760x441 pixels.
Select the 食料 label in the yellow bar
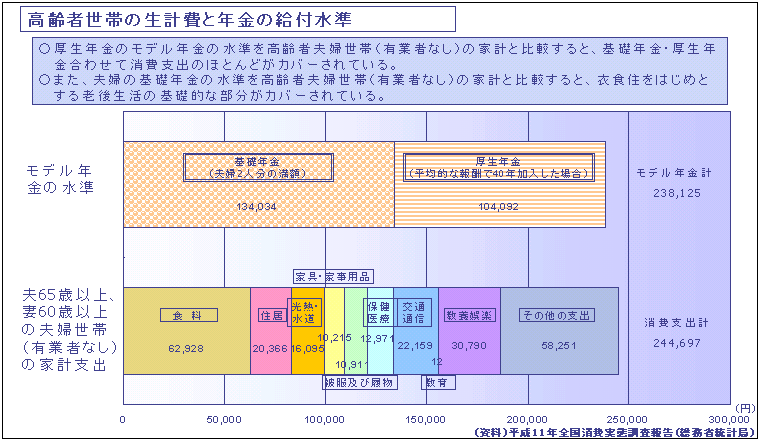188,315
